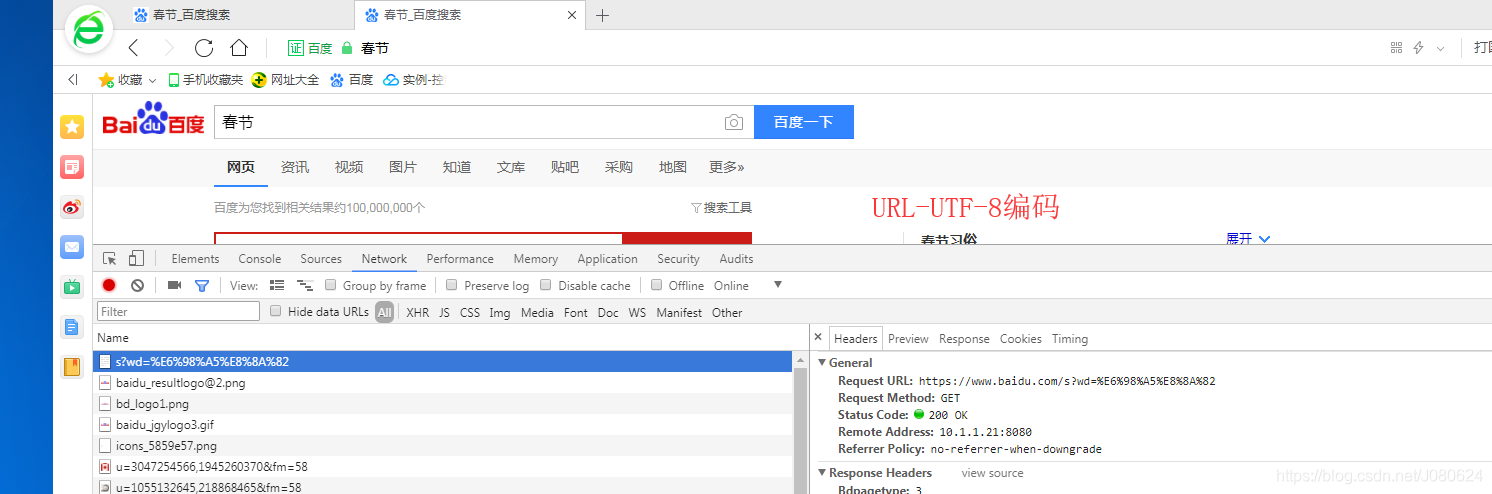Viewport: 1492px width, 494px height.
Task: Select the All filter type toggle
Action: tap(385, 312)
